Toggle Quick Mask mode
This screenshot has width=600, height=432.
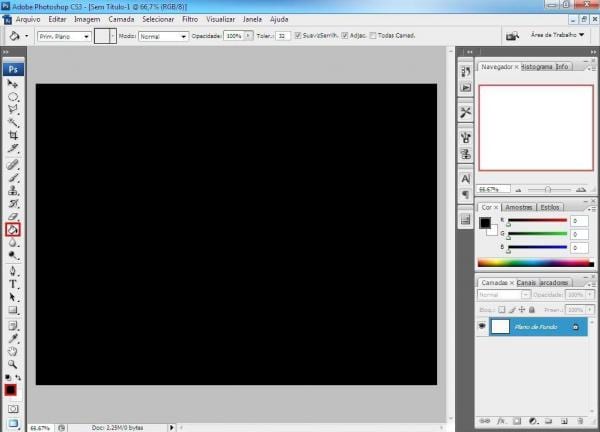[x=13, y=409]
